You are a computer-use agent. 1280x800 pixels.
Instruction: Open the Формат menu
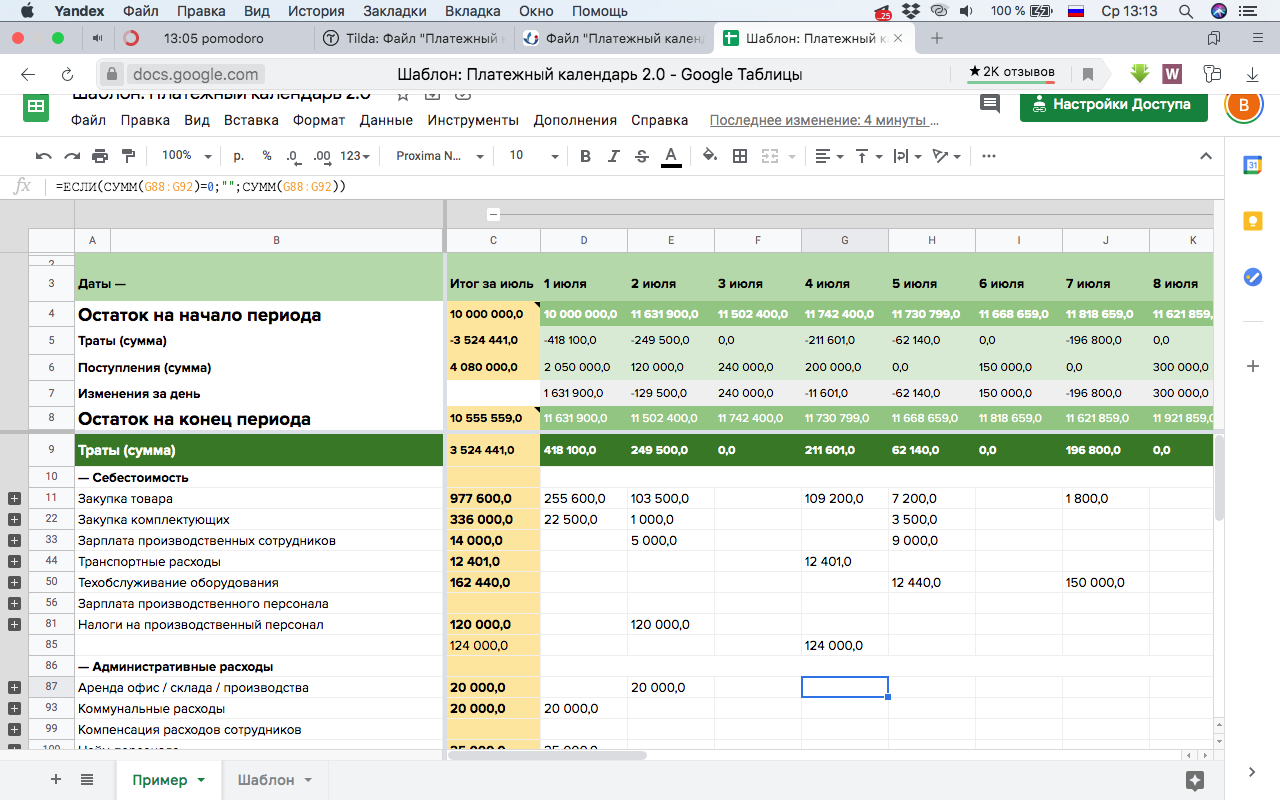coord(318,120)
